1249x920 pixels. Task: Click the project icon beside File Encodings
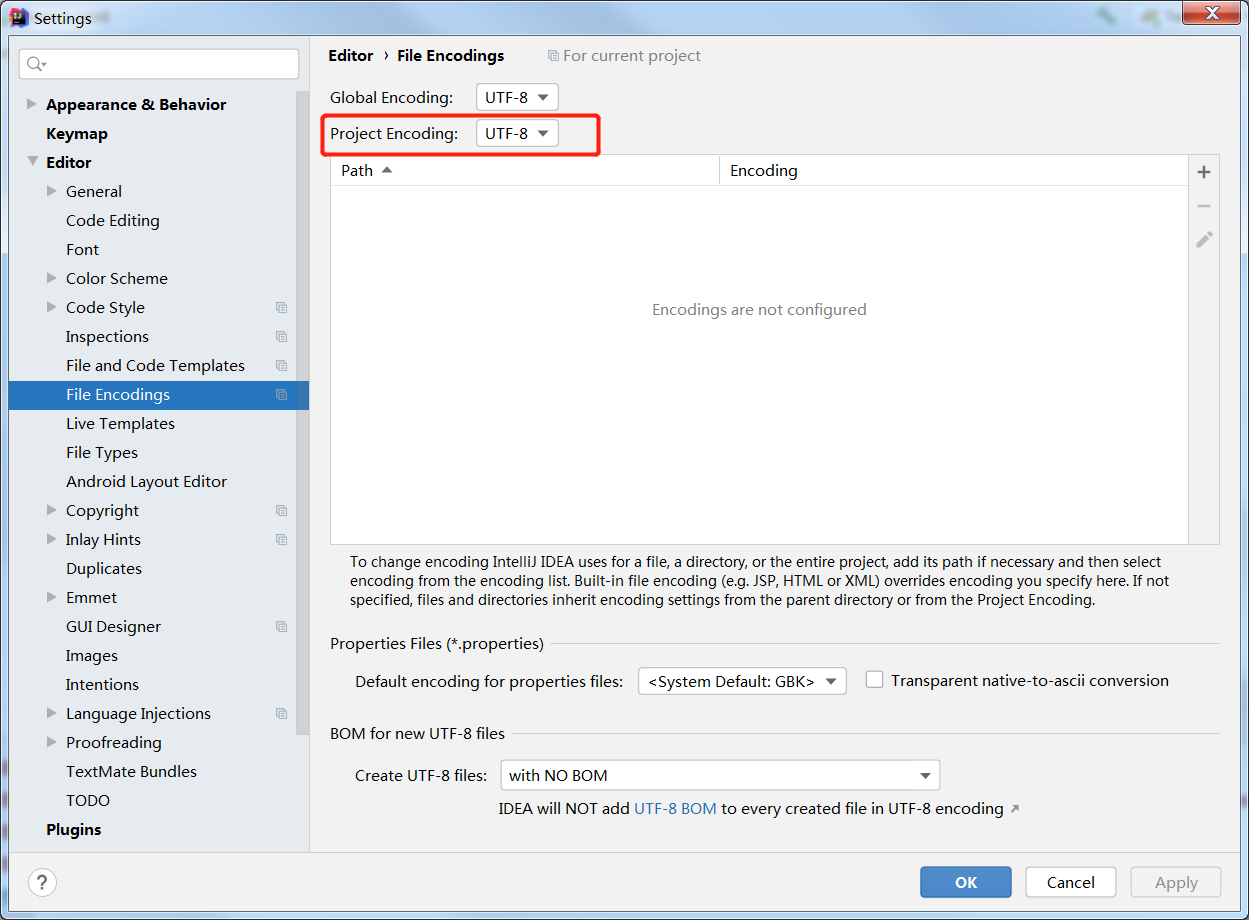pos(282,395)
